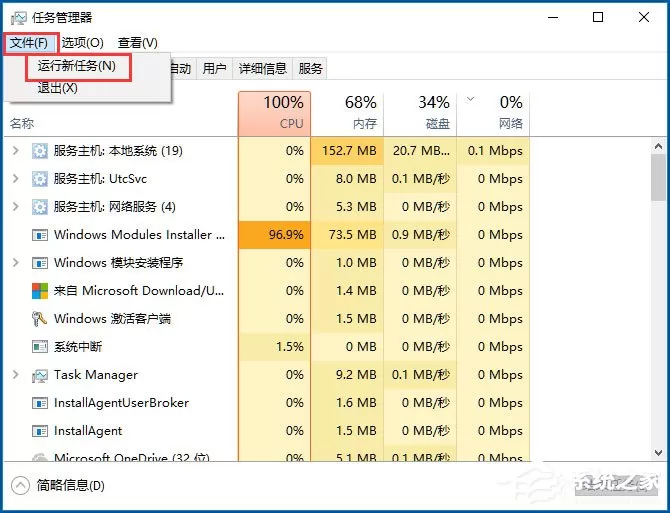This screenshot has width=670, height=513.
Task: Expand the 服务主机: 网络服务 (4) group
Action: click(16, 207)
